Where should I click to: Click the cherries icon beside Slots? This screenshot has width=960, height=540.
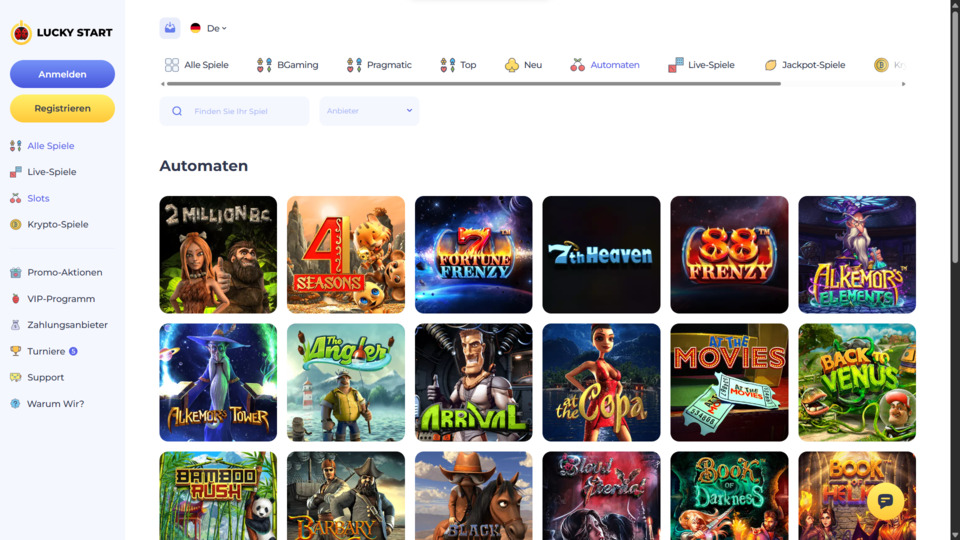15,198
